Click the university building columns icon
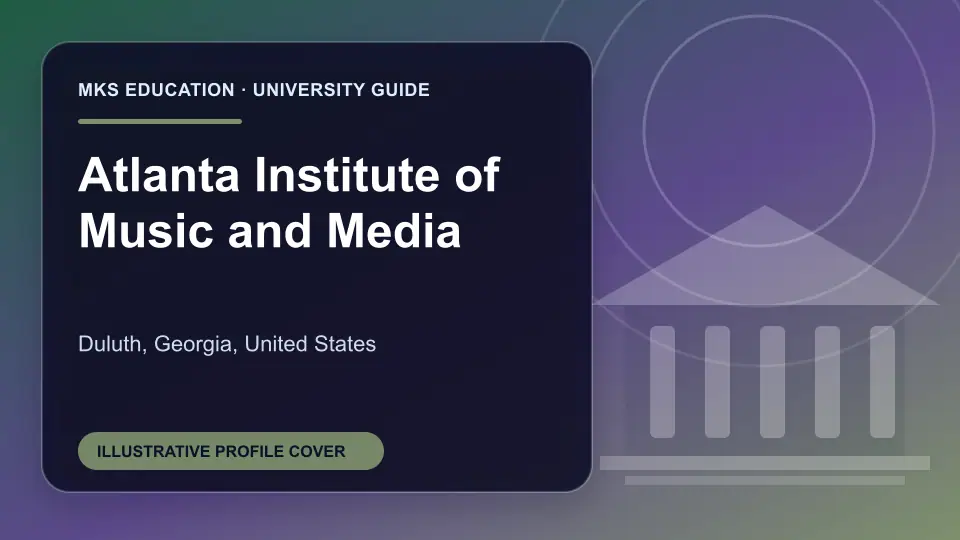Image resolution: width=960 pixels, height=540 pixels. pyautogui.click(x=765, y=345)
